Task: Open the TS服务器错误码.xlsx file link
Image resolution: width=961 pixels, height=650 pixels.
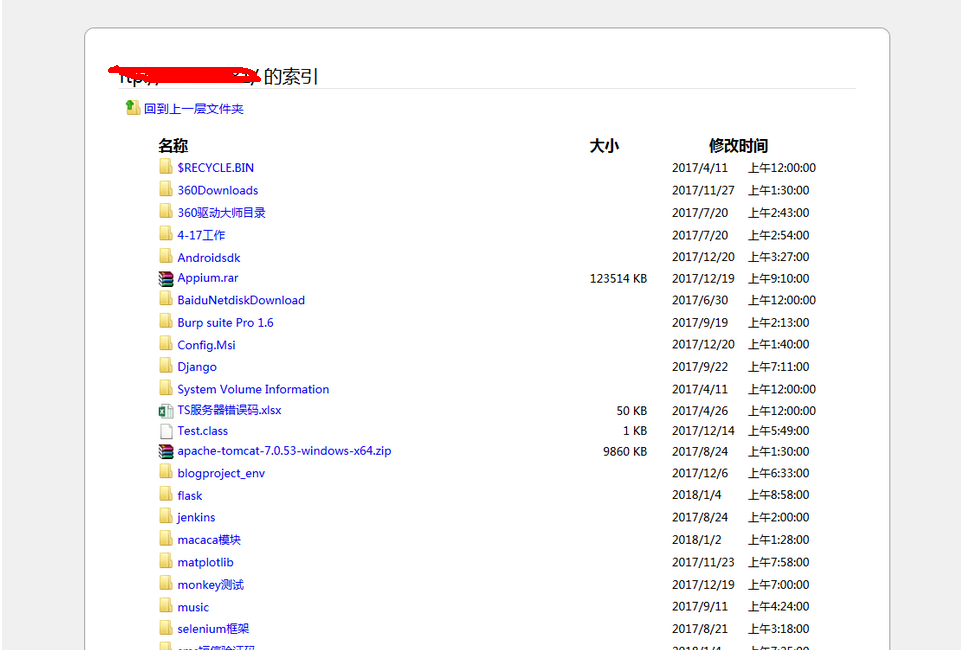Action: (x=229, y=410)
